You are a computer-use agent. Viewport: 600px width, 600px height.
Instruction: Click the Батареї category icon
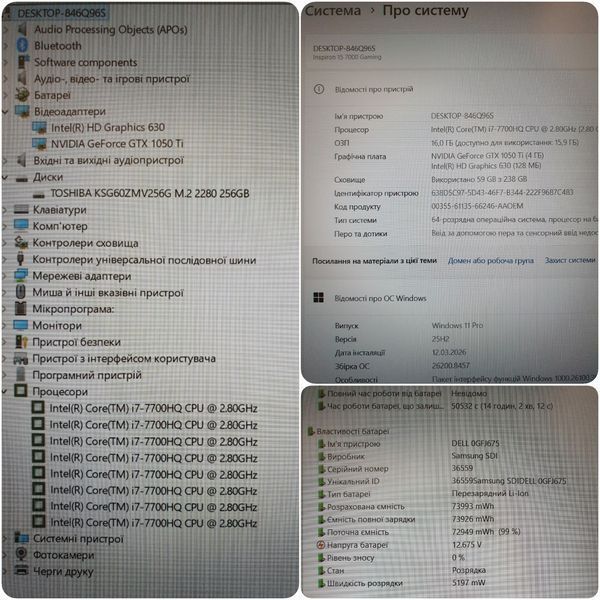[22, 95]
